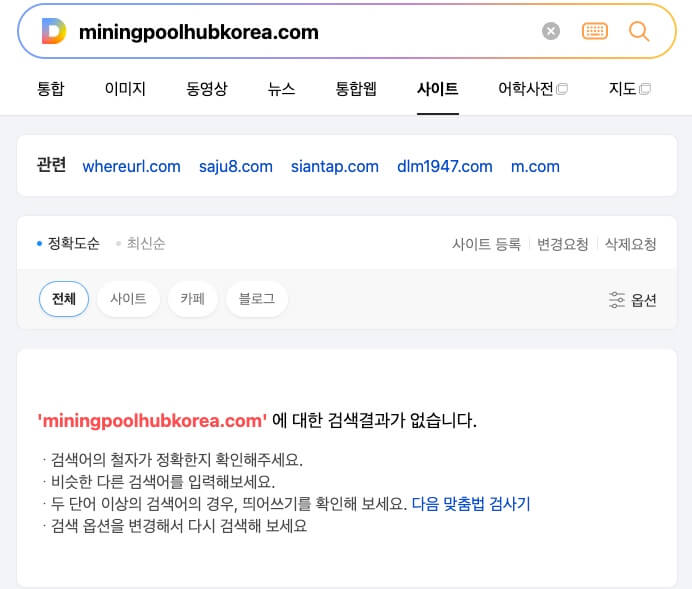
Task: Select the 전체 filter chip
Action: (x=64, y=299)
